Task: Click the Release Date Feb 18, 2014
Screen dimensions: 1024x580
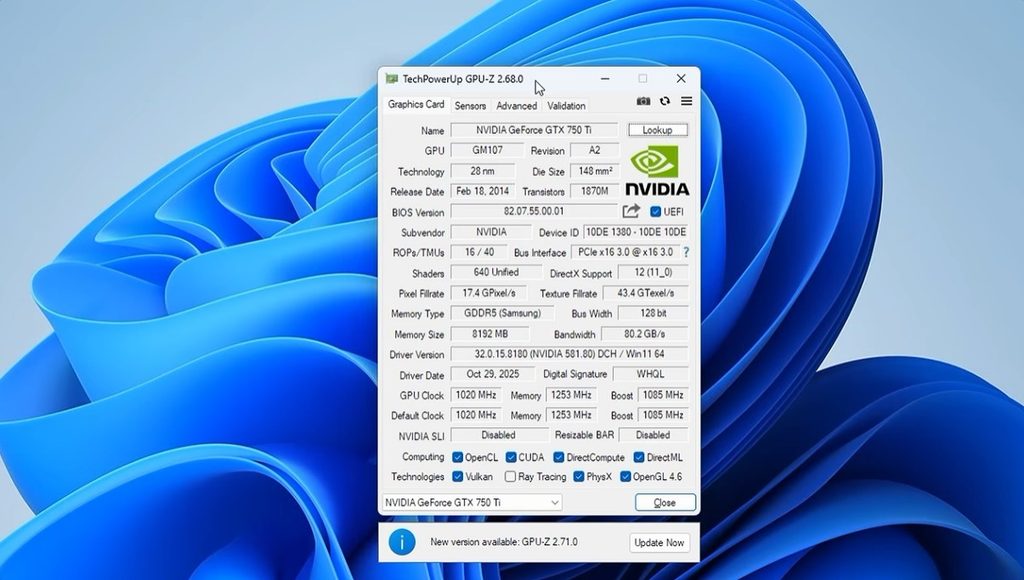Action: (483, 191)
